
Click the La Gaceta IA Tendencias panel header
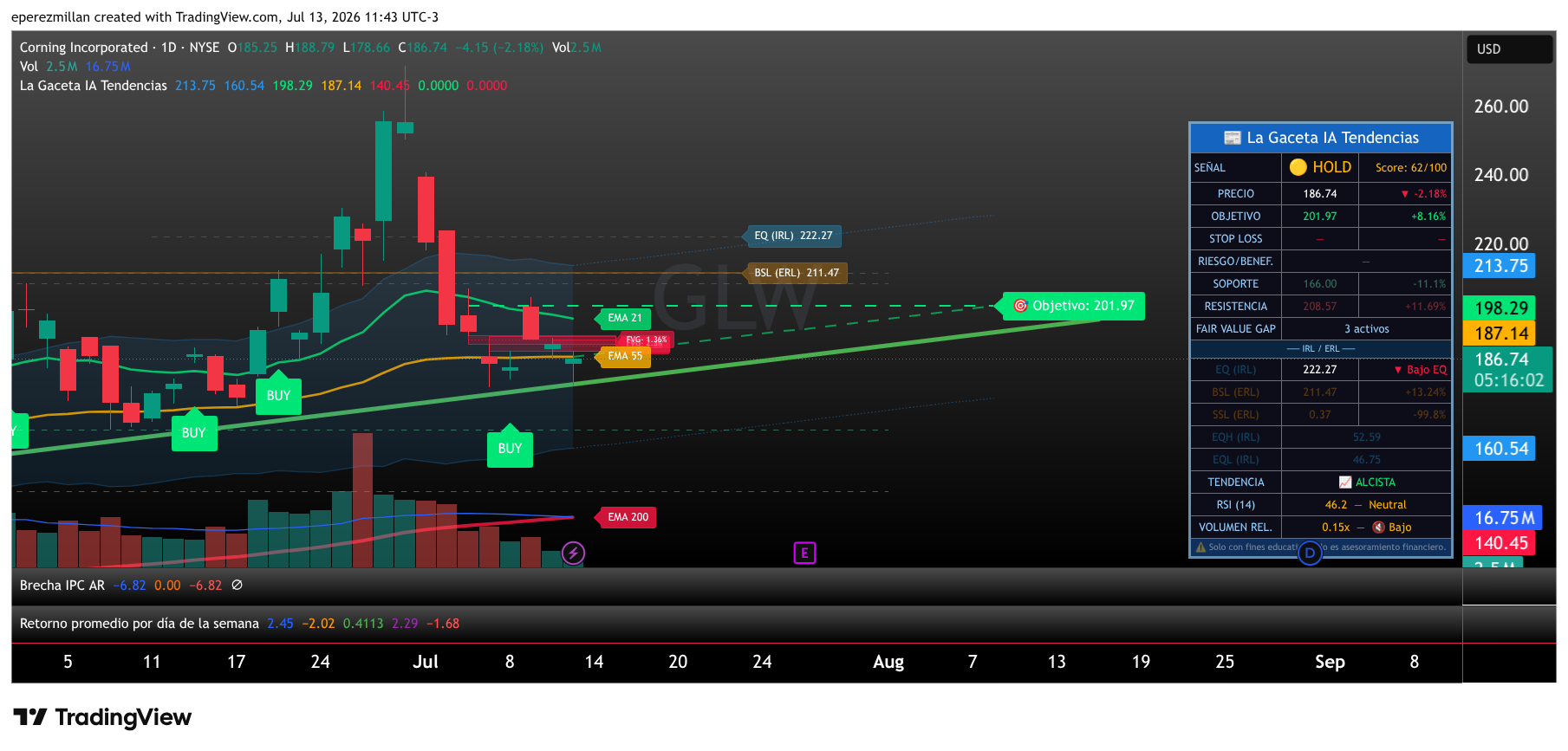coord(1321,138)
